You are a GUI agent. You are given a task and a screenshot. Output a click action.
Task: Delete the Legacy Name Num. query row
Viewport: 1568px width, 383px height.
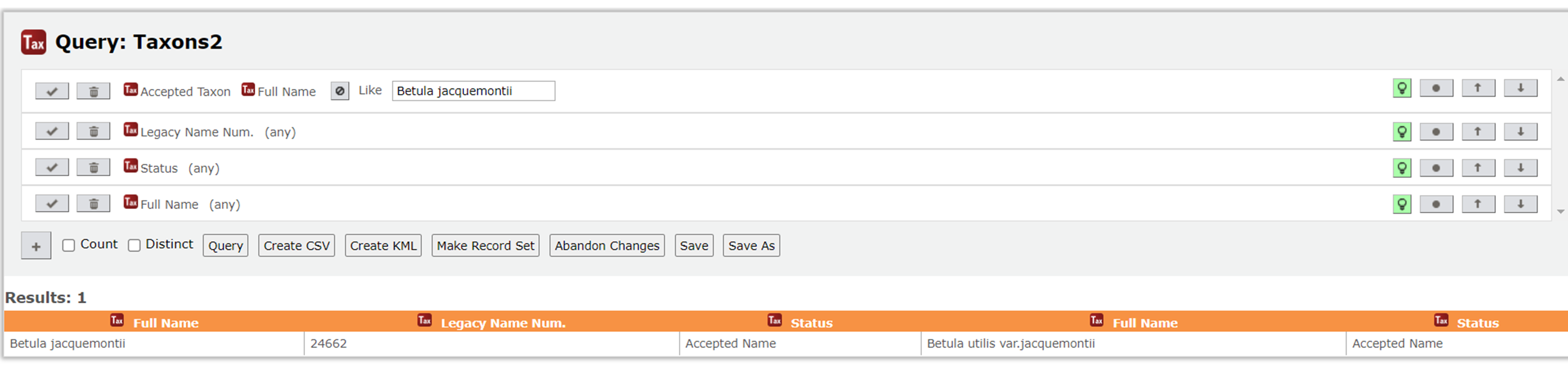click(x=93, y=131)
